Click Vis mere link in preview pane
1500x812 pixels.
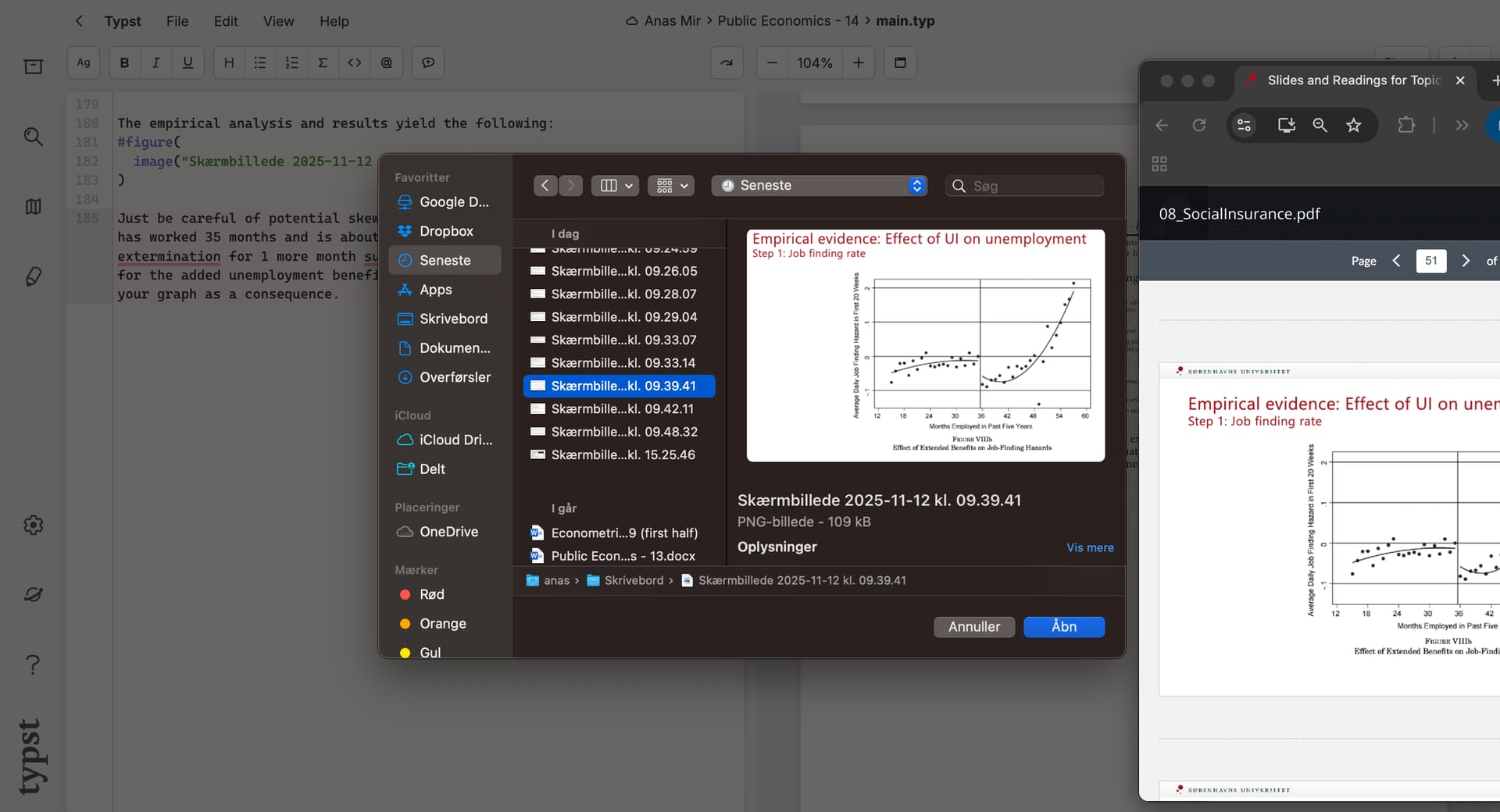[x=1090, y=547]
